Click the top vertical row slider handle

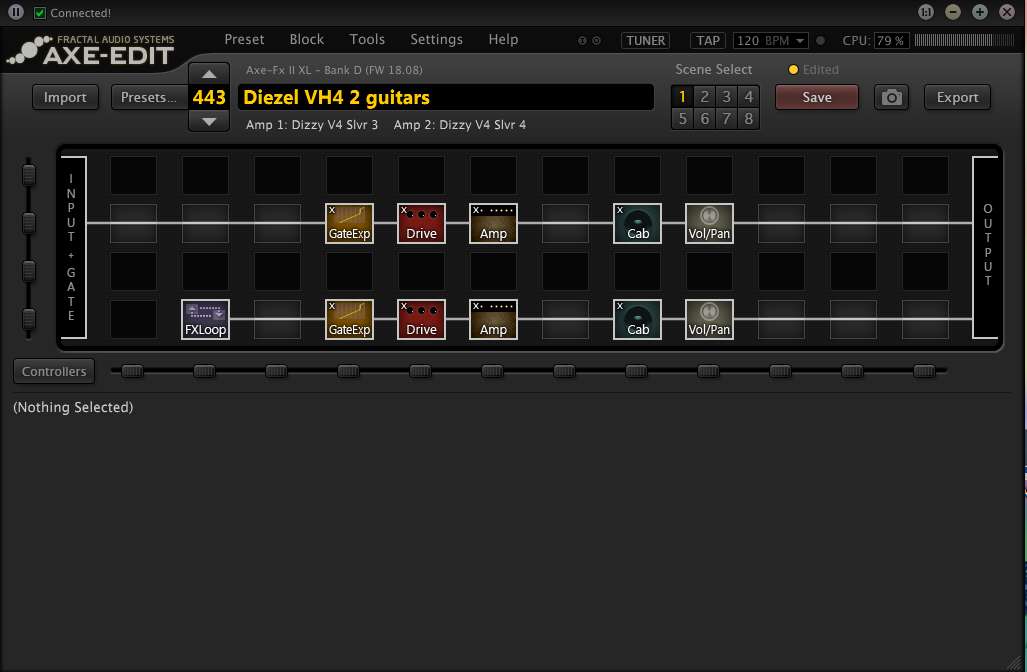28,175
